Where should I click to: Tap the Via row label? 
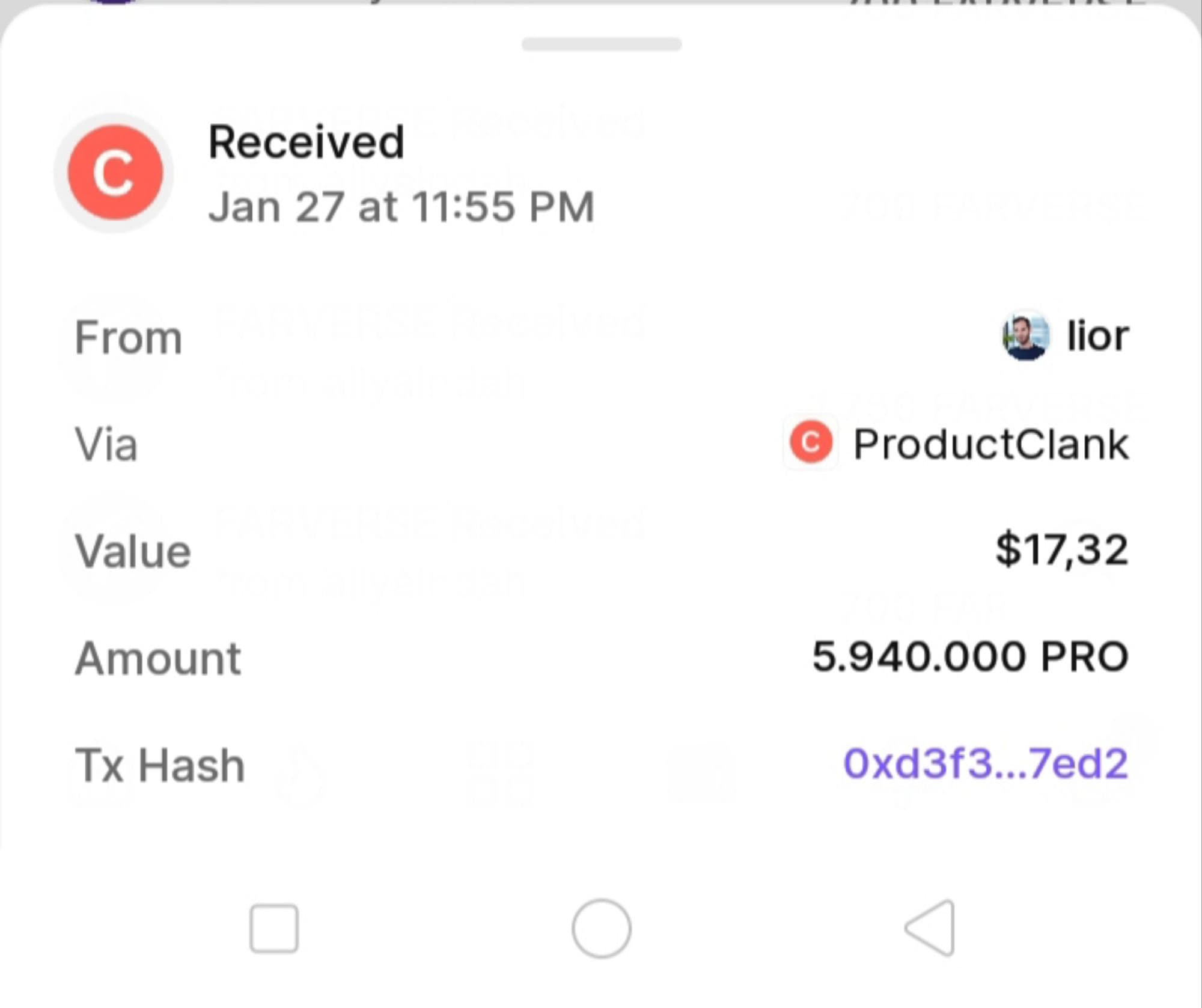click(106, 445)
